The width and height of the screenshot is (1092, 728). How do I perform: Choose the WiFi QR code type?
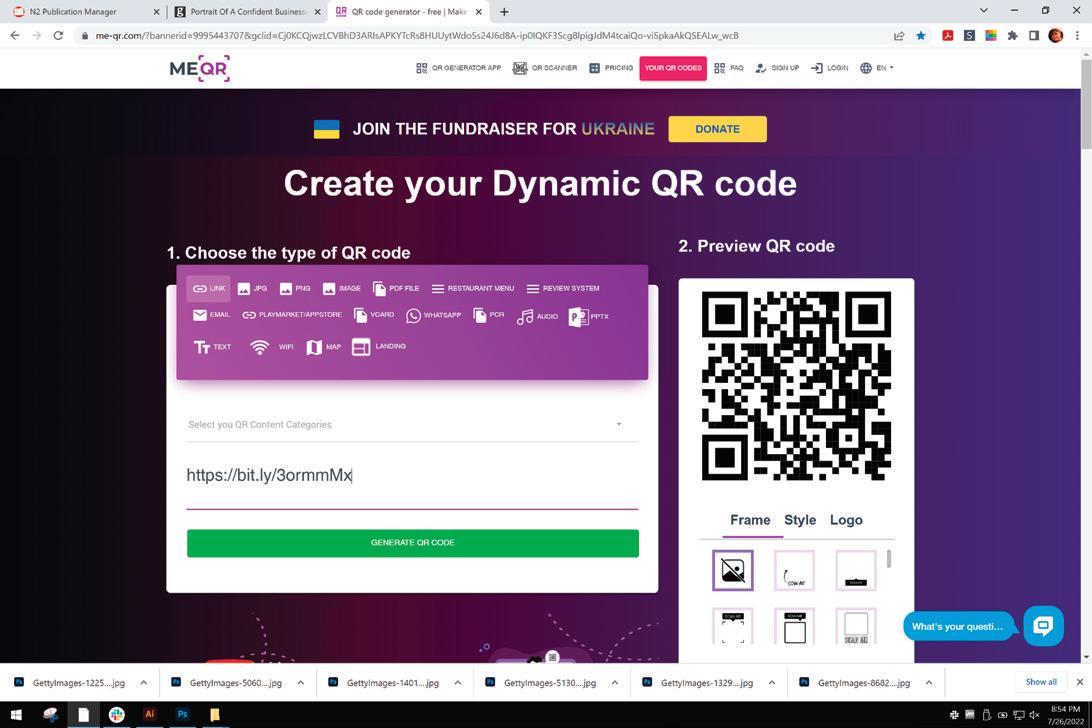click(x=272, y=347)
